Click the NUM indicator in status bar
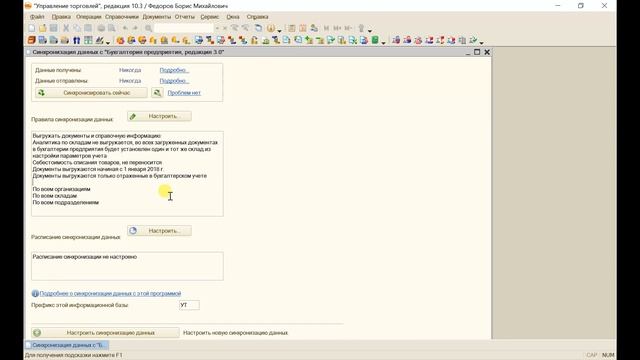Viewport: 640px width, 360px height. (x=608, y=355)
